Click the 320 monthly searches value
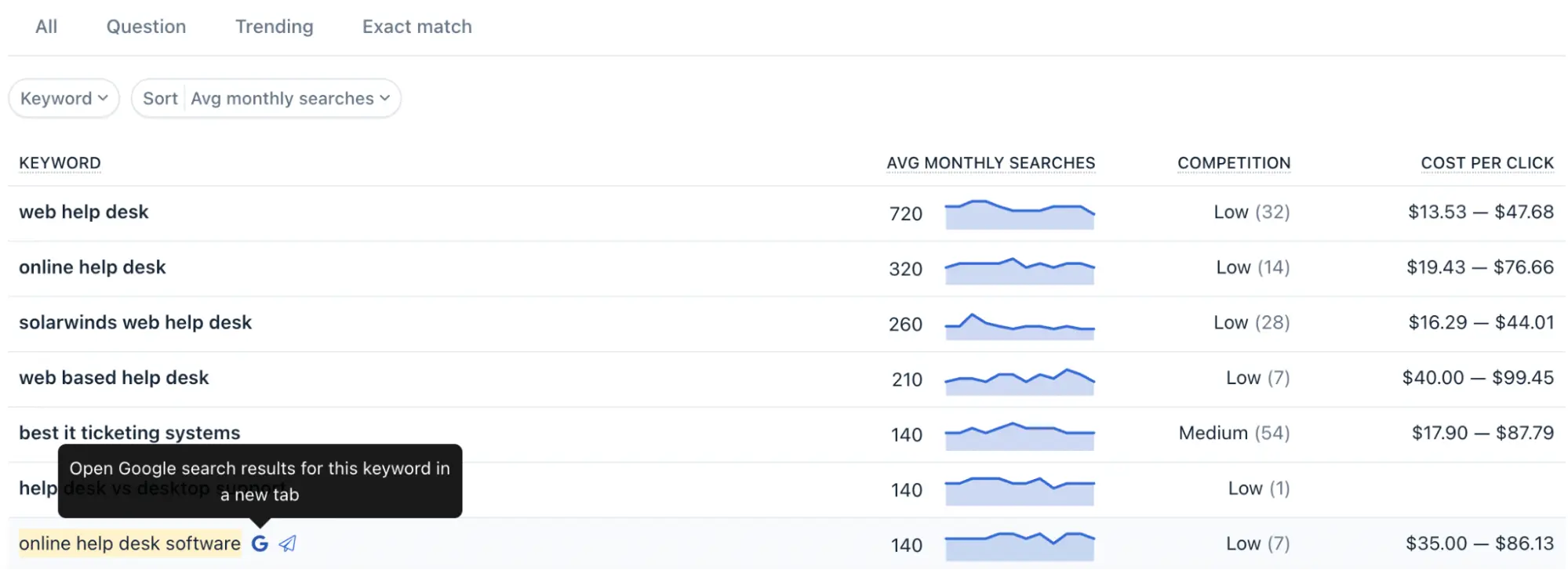Screen dimensions: 1568x570 [x=906, y=270]
